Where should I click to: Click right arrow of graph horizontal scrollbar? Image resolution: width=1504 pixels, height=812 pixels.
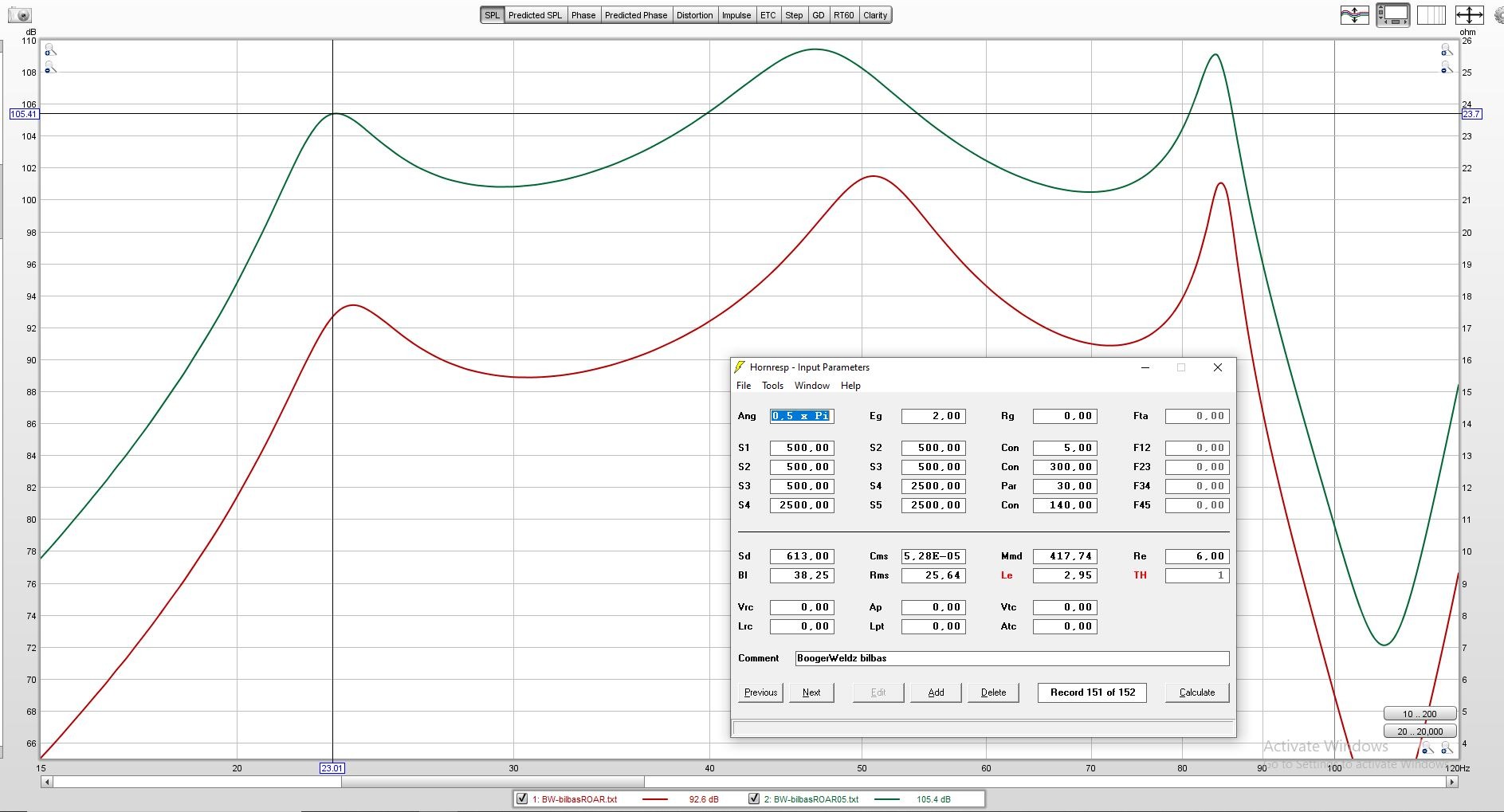pyautogui.click(x=1452, y=783)
